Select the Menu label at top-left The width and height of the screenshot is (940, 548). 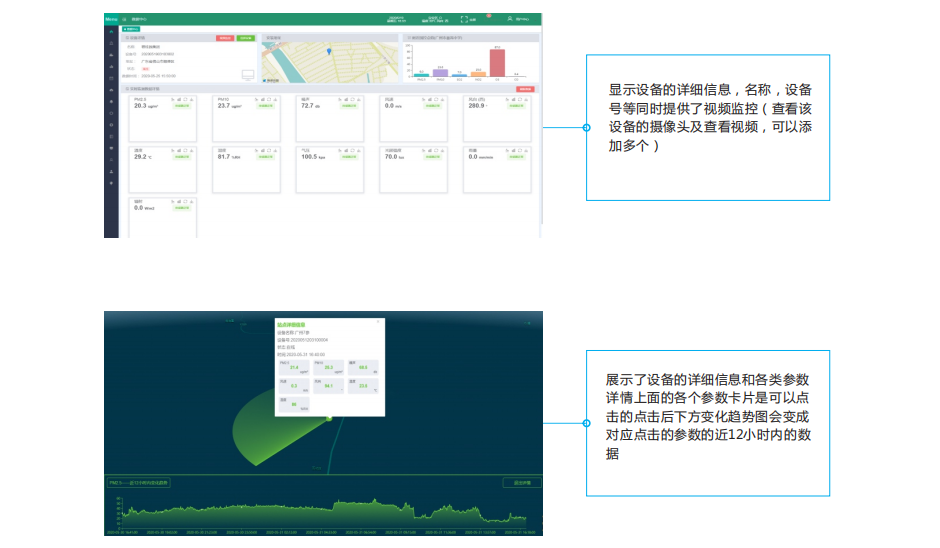tap(111, 19)
